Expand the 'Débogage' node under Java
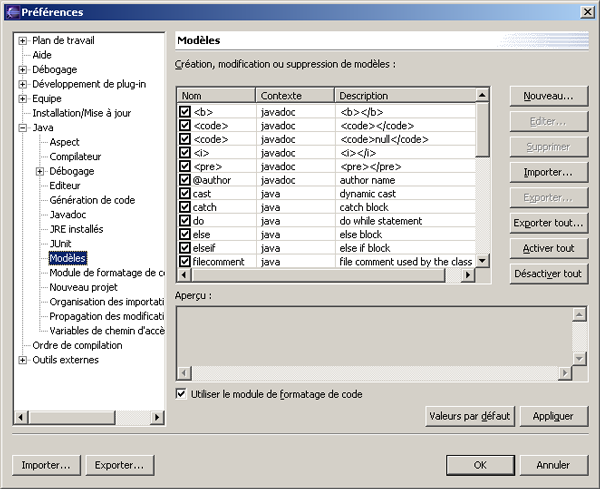The height and width of the screenshot is (489, 600). tap(40, 171)
